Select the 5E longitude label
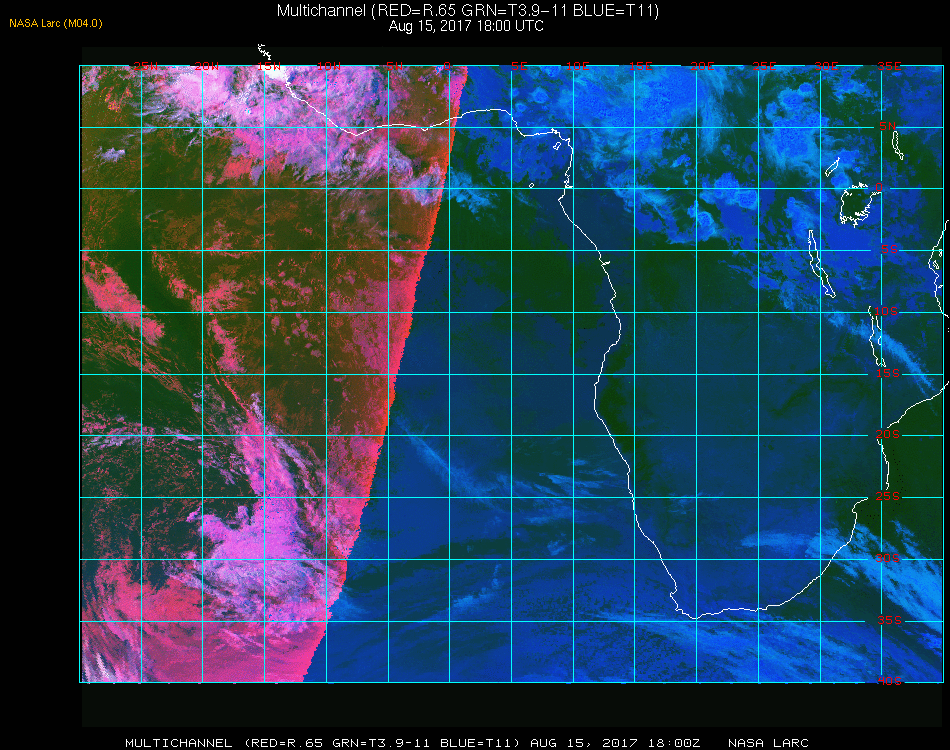 [x=519, y=66]
